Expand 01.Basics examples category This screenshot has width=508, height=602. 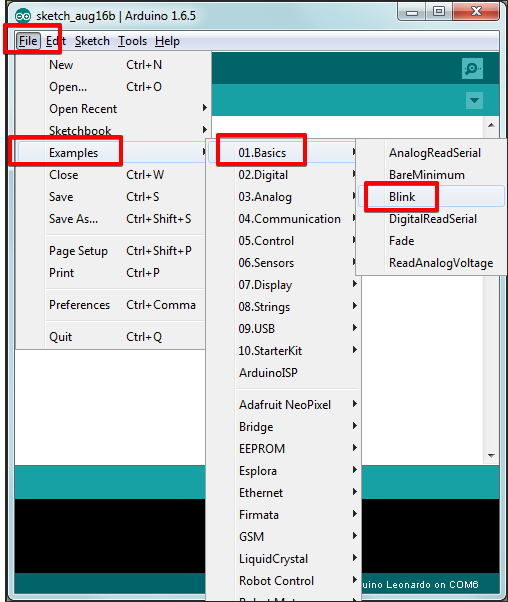[x=283, y=152]
